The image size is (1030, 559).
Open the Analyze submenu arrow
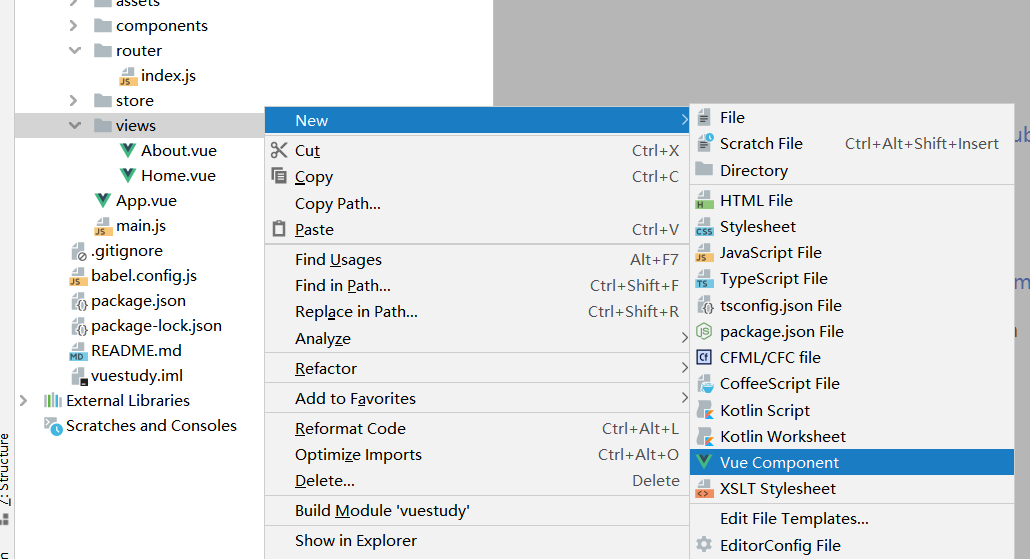tap(684, 338)
